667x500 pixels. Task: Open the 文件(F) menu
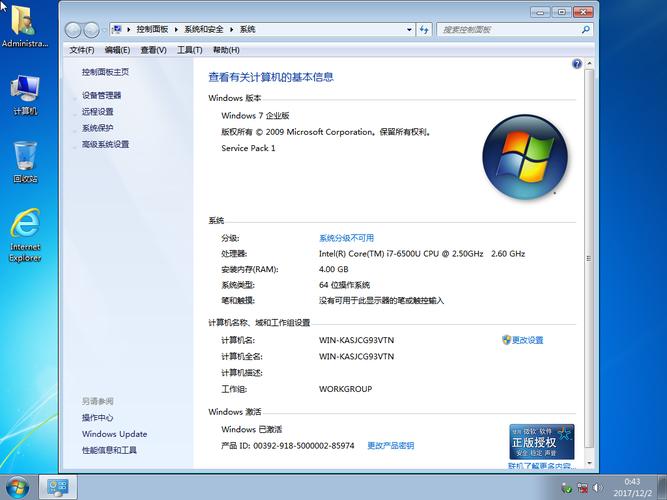pyautogui.click(x=82, y=50)
